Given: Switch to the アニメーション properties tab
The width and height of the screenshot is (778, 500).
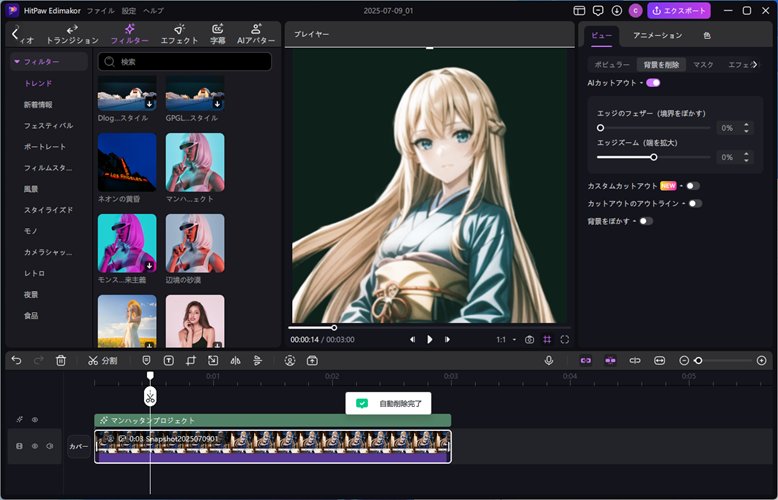Looking at the screenshot, I should click(x=657, y=36).
